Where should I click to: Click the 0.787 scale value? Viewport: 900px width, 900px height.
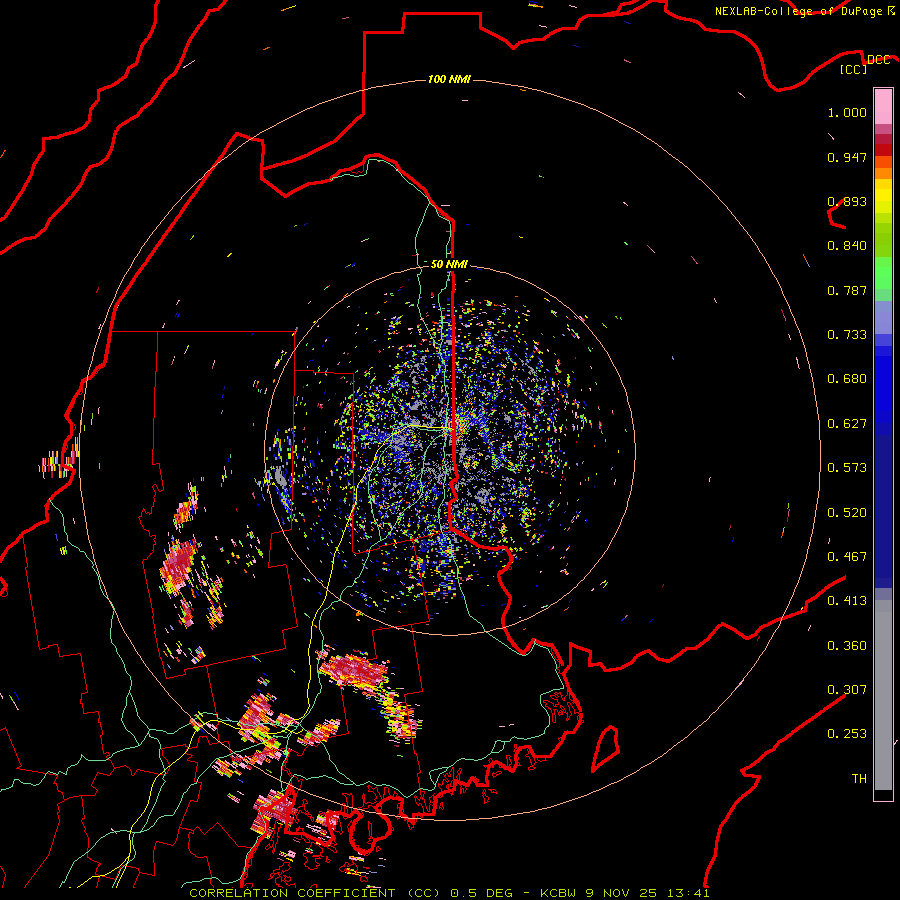847,290
